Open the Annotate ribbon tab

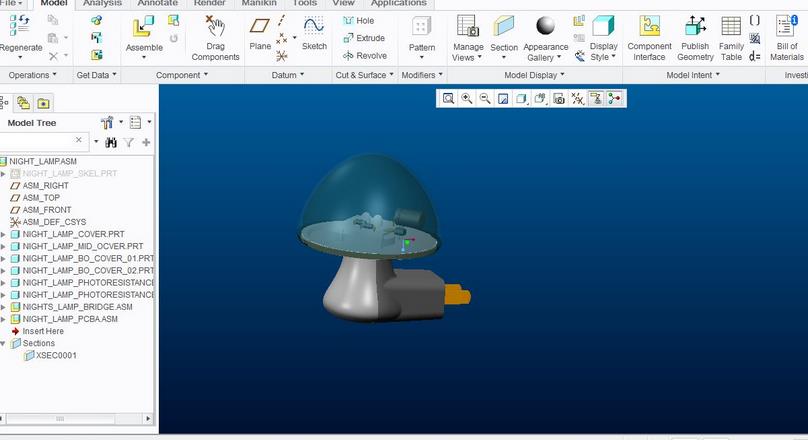coord(157,4)
